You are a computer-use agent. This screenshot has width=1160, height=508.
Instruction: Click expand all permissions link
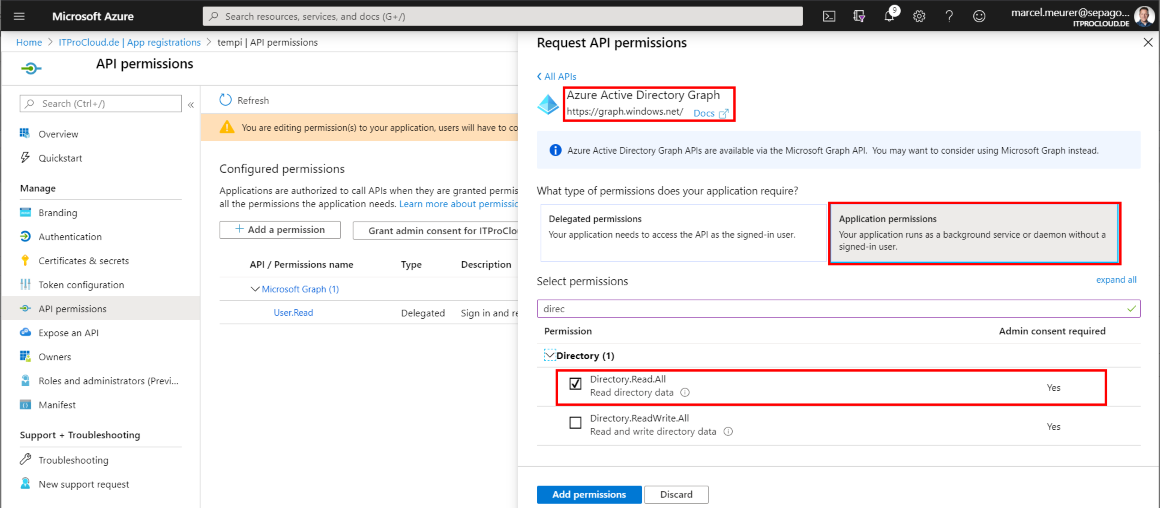pos(1116,280)
